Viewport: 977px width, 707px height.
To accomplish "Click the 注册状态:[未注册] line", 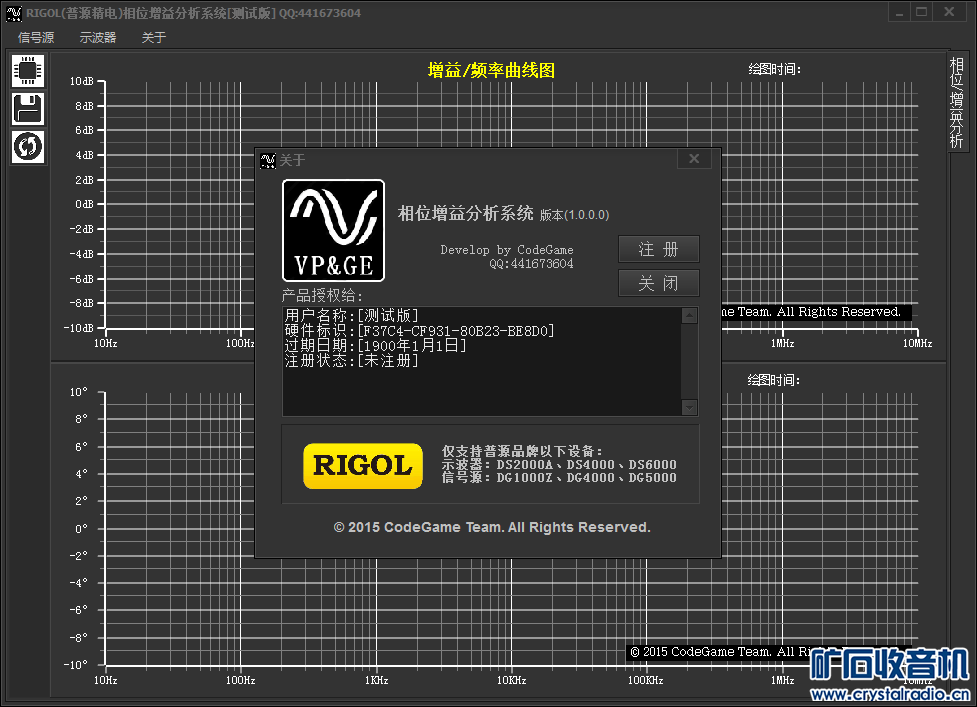I will tap(351, 361).
